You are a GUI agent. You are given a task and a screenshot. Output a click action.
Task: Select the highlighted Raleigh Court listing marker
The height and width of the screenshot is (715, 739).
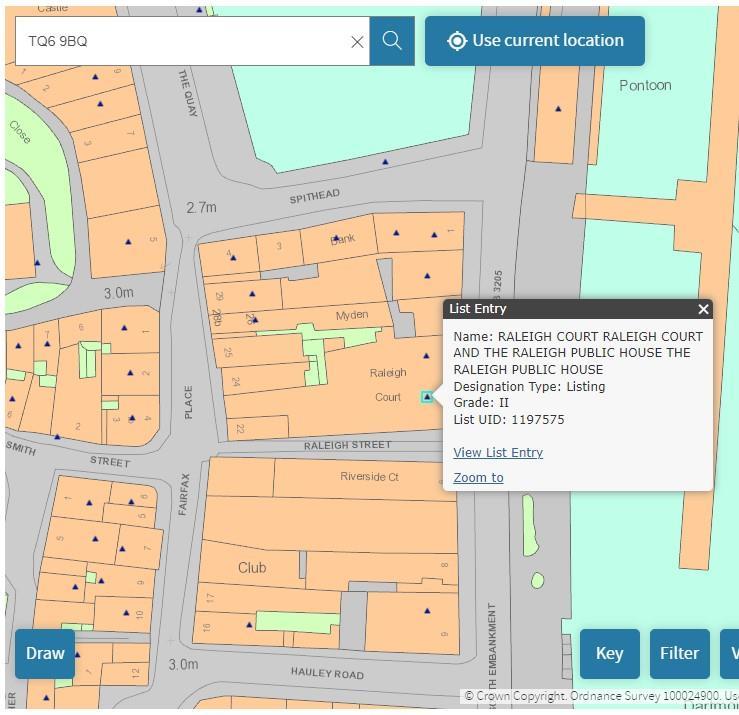[x=427, y=397]
